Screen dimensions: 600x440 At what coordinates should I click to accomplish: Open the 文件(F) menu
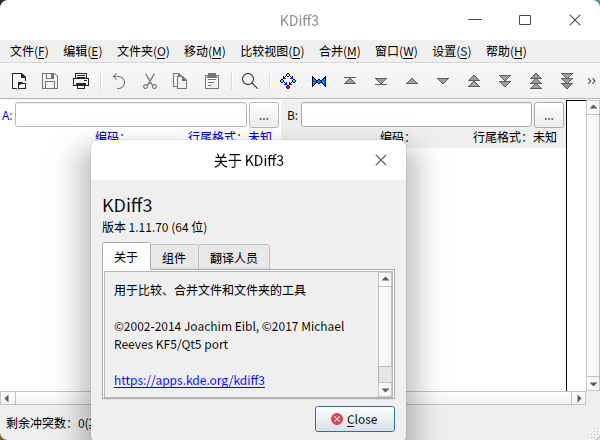click(28, 51)
